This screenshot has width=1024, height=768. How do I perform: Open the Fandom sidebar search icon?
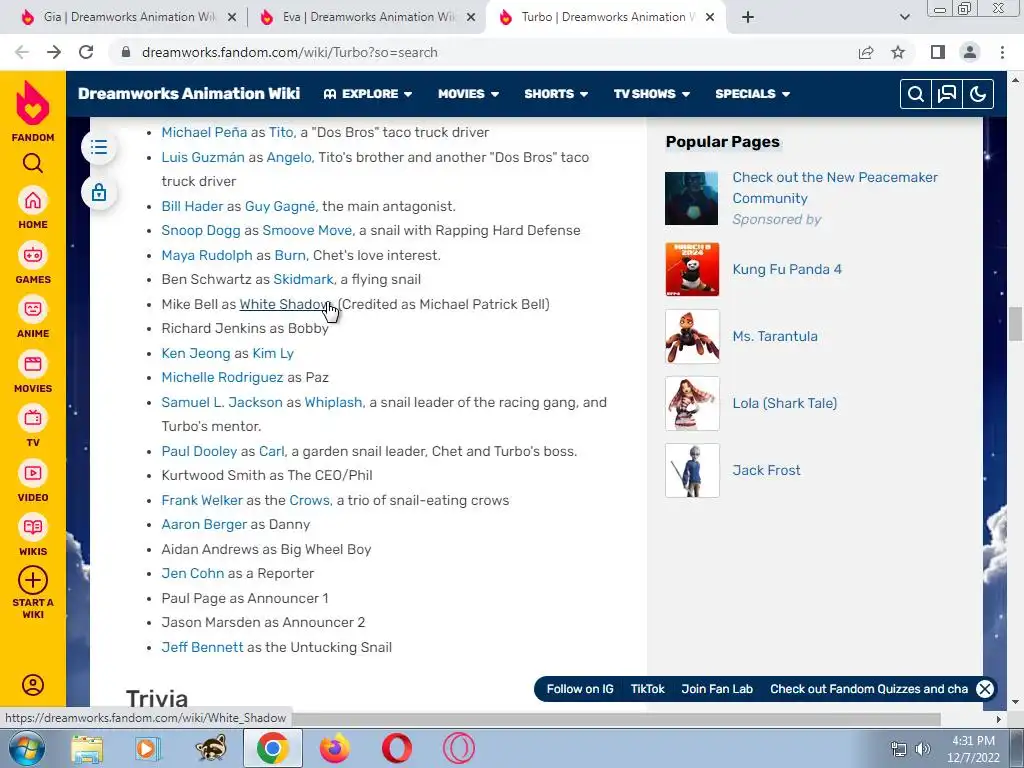click(x=33, y=163)
